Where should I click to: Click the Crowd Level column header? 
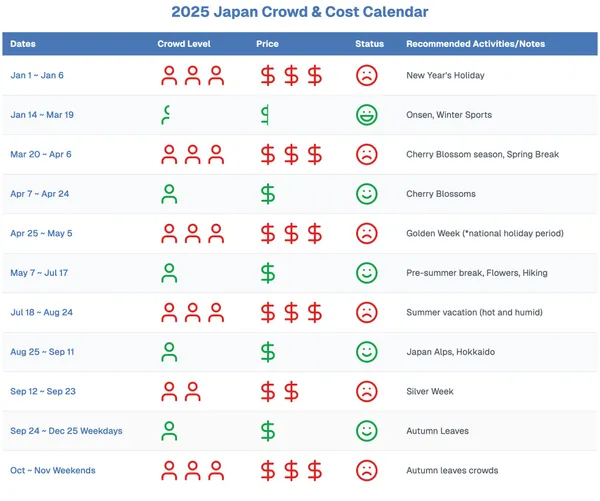183,44
